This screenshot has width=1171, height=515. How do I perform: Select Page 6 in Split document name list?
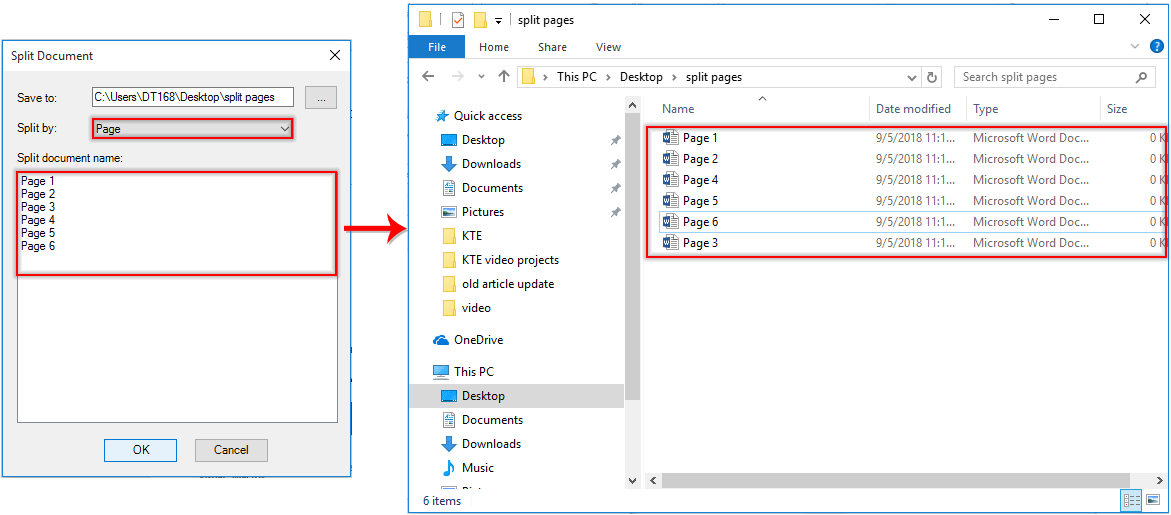[x=38, y=246]
